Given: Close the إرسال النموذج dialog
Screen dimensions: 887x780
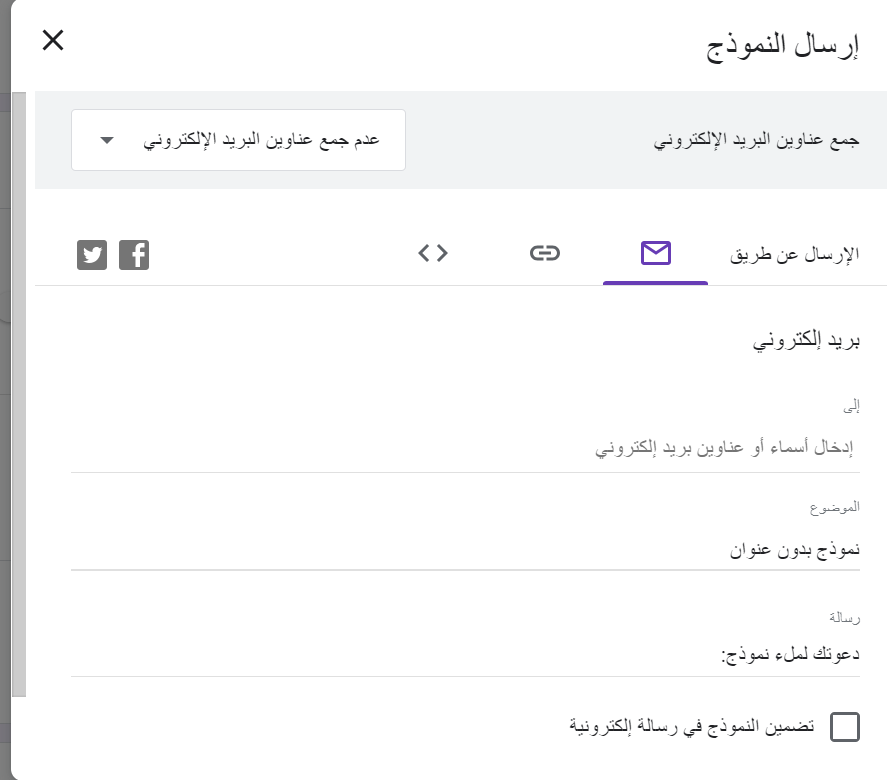Looking at the screenshot, I should pos(53,41).
